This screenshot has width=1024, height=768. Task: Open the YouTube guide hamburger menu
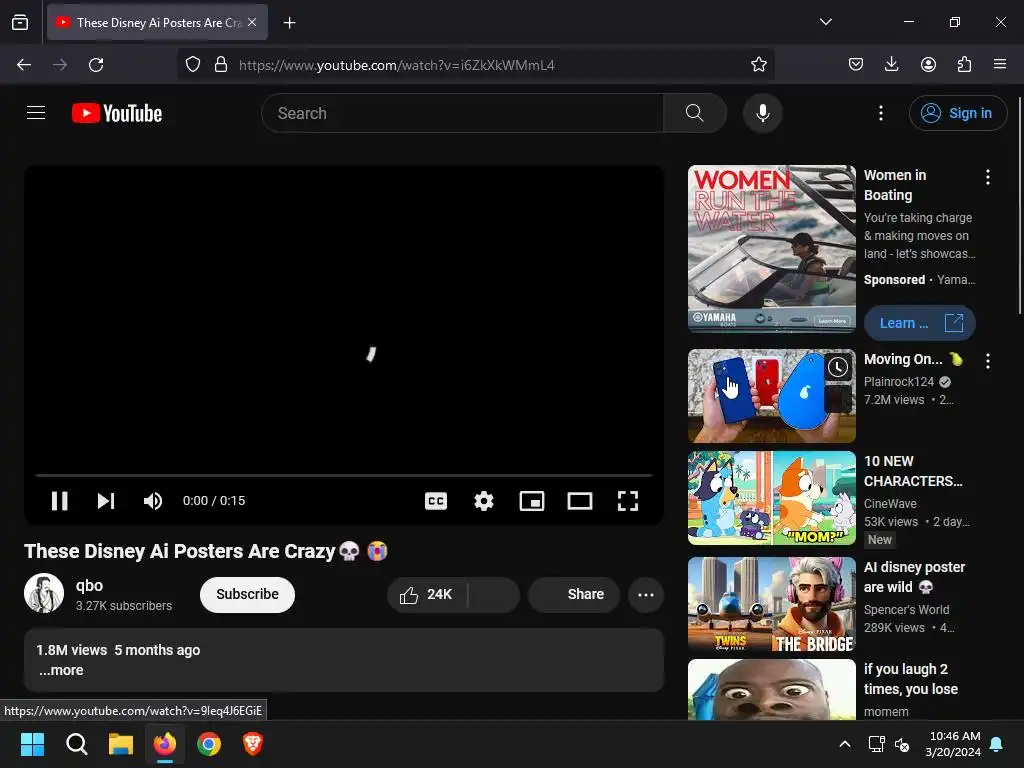(36, 113)
